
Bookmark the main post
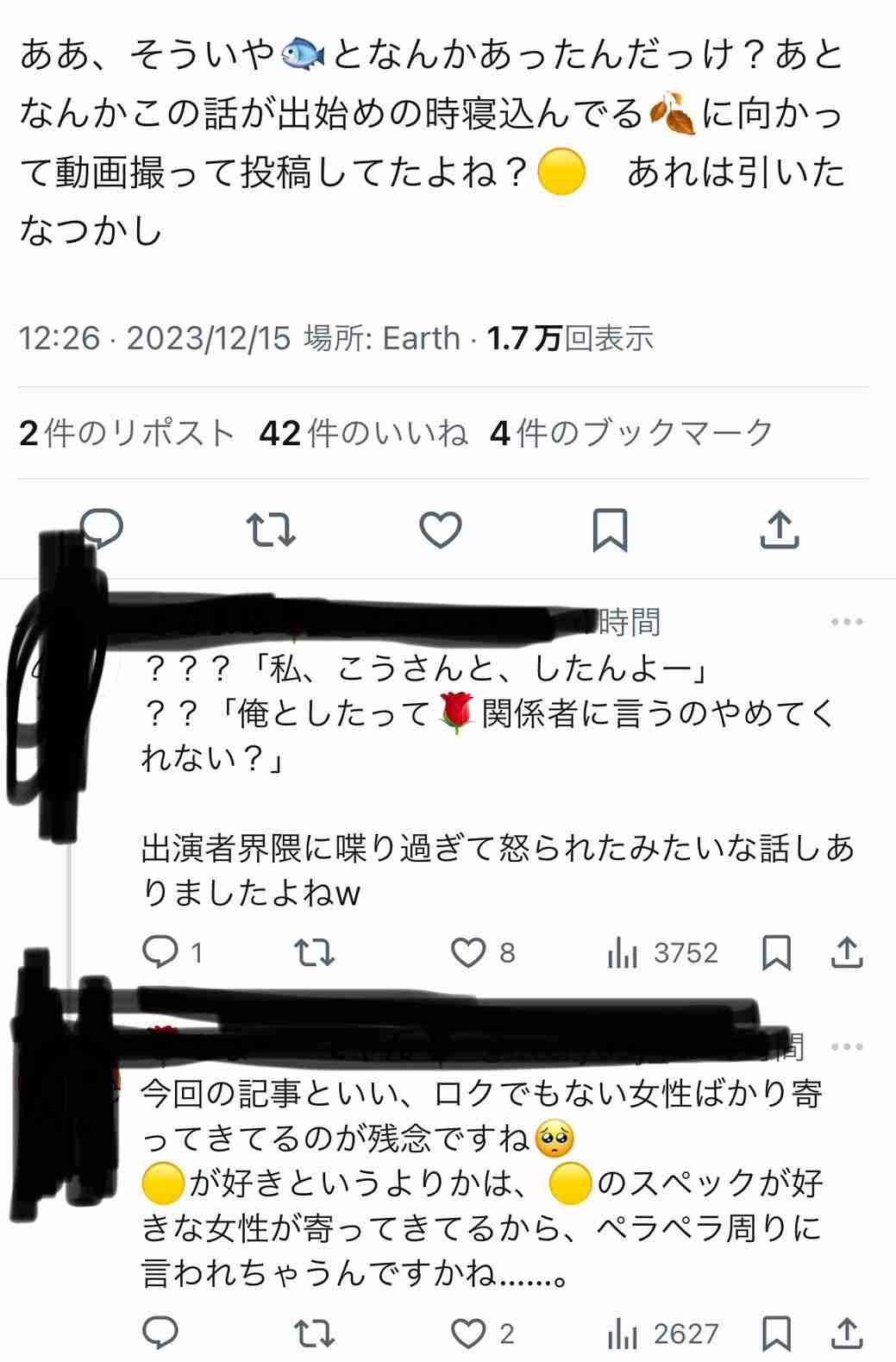point(610,530)
